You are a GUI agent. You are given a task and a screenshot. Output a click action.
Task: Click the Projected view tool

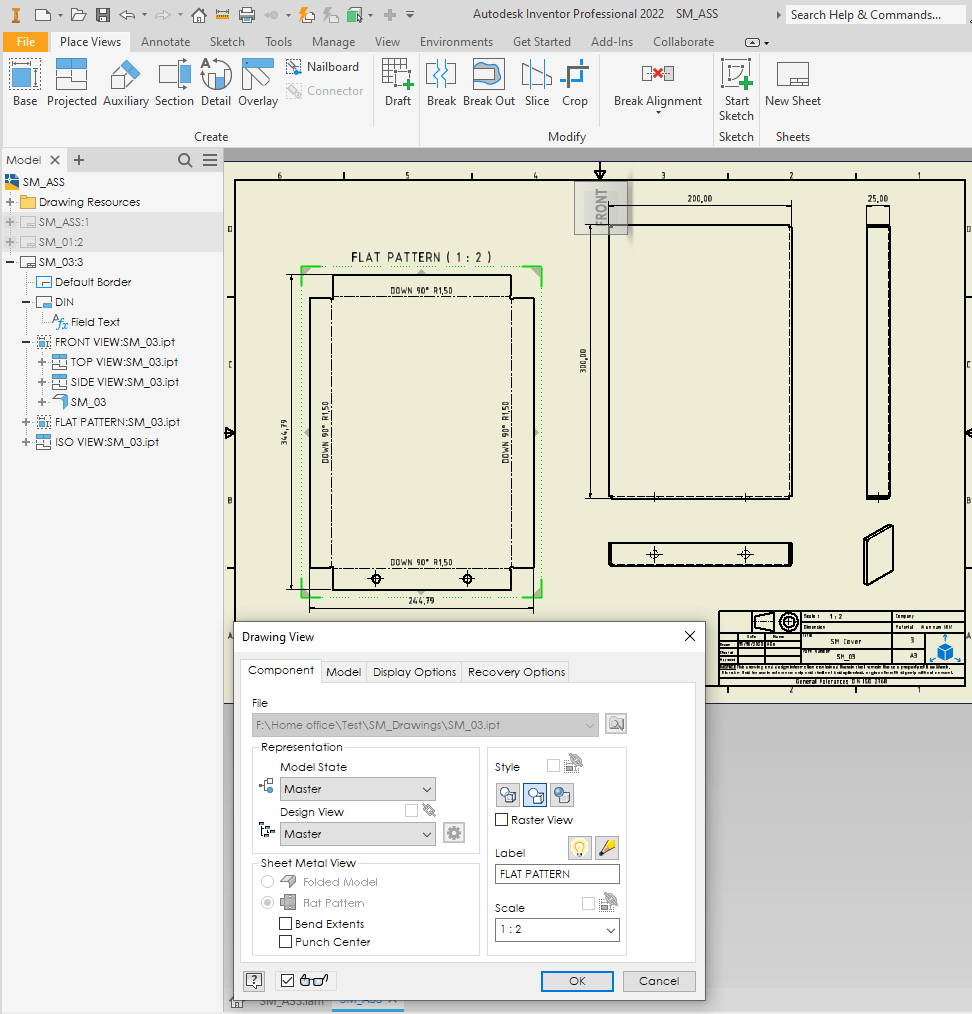pyautogui.click(x=71, y=83)
